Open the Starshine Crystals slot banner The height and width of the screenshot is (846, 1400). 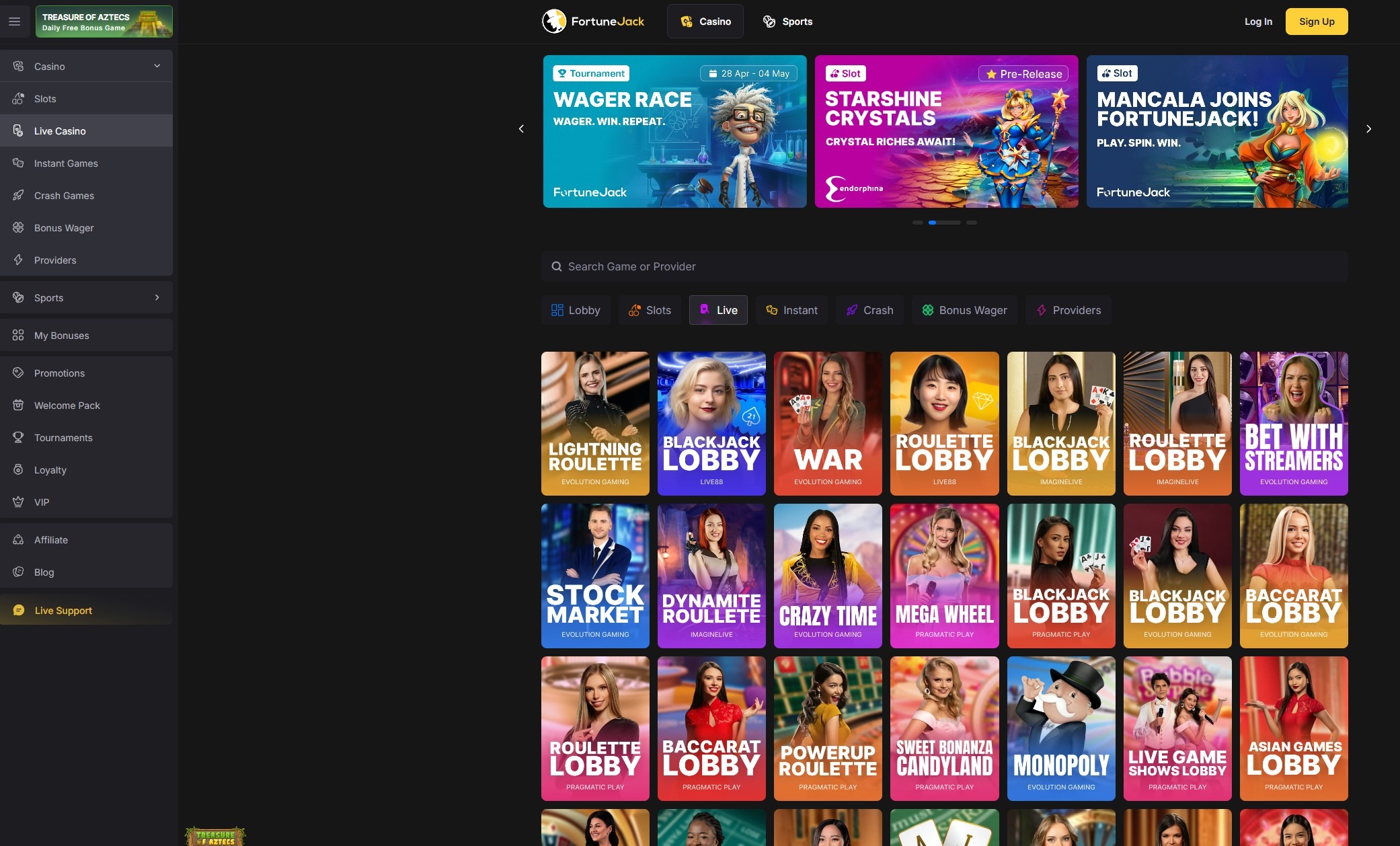[947, 132]
